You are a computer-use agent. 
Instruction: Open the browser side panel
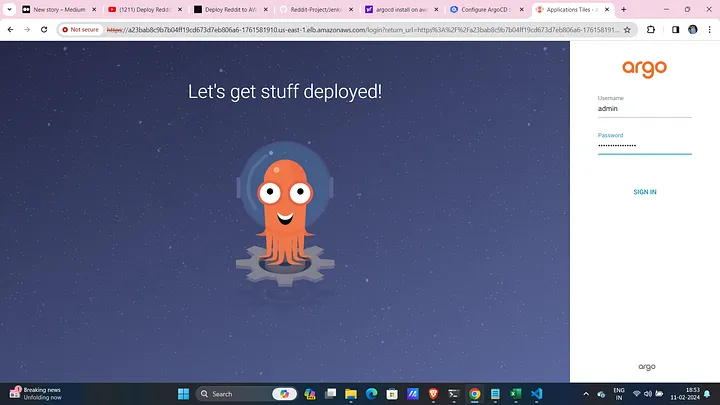tap(675, 29)
